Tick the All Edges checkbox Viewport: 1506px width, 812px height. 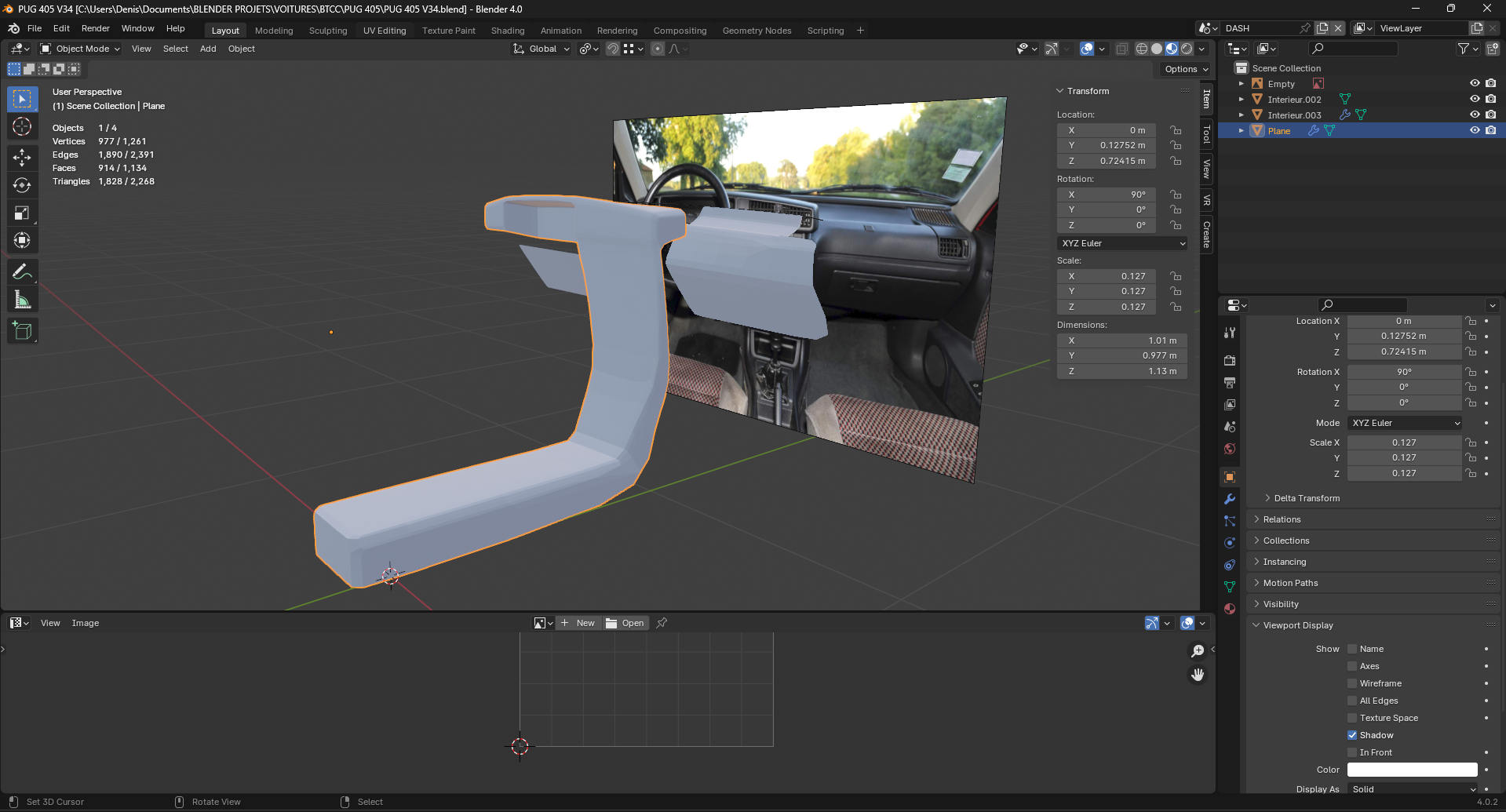(x=1352, y=701)
